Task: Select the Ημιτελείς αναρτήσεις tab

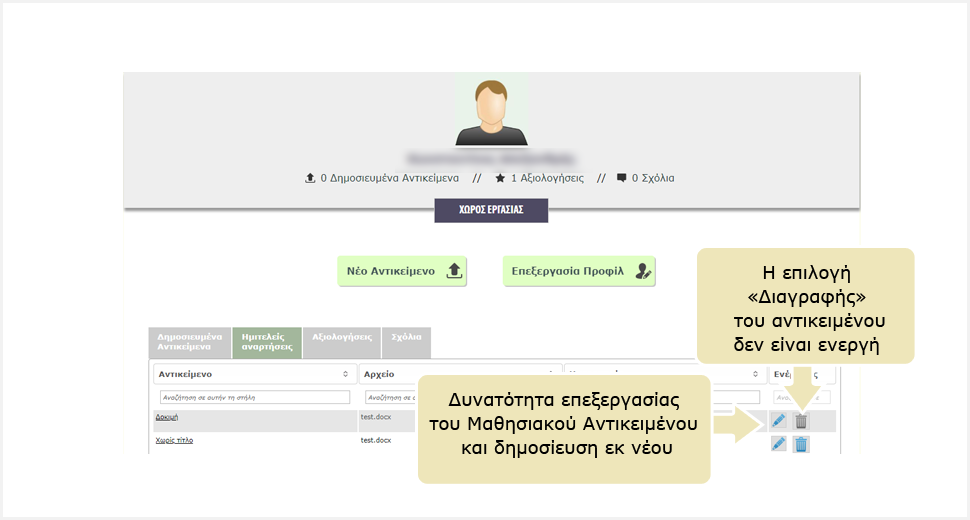Action: coord(267,342)
